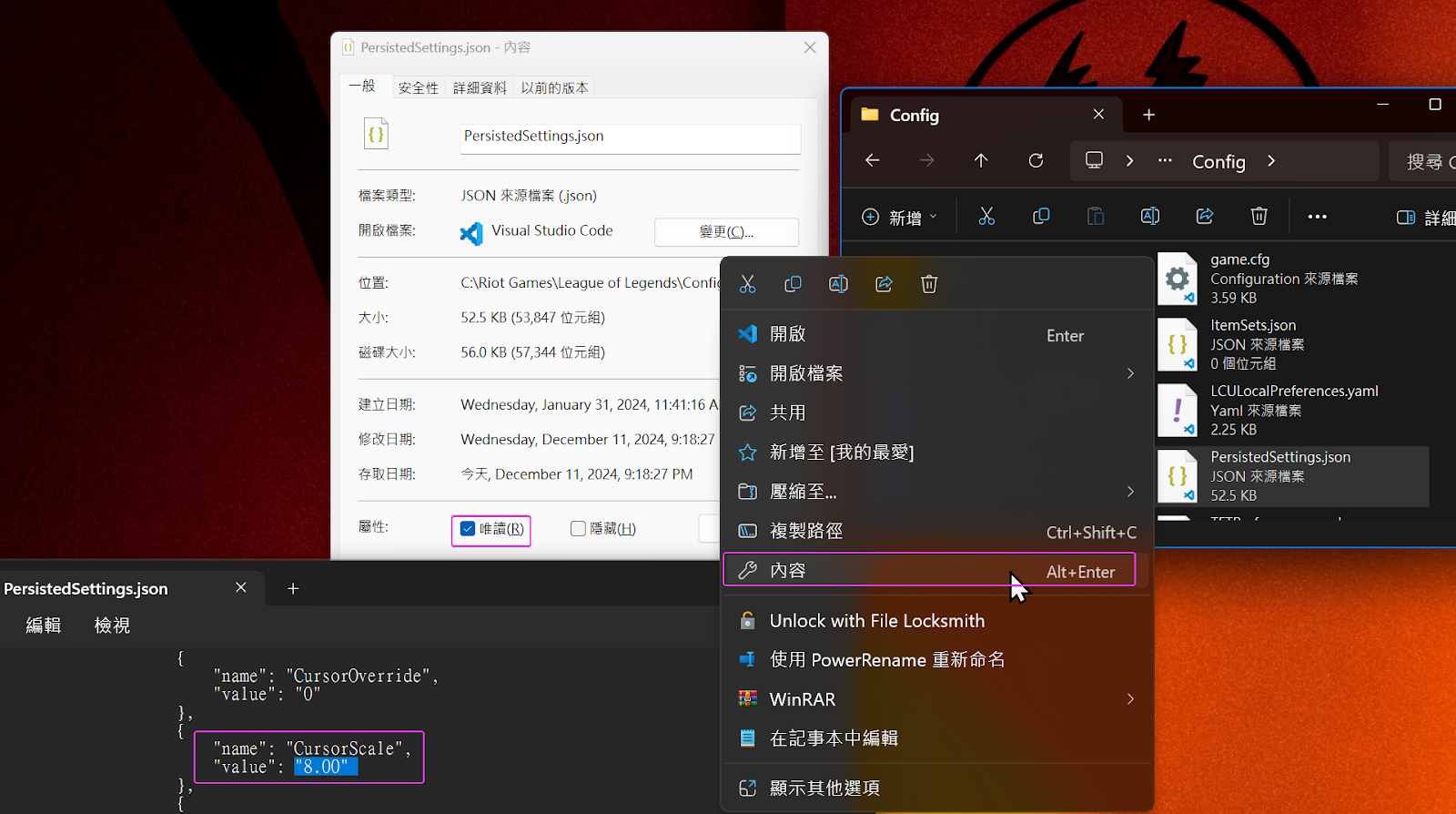The image size is (1456, 814).
Task: Click Delete trash icon in Explorer toolbar
Action: click(1259, 217)
